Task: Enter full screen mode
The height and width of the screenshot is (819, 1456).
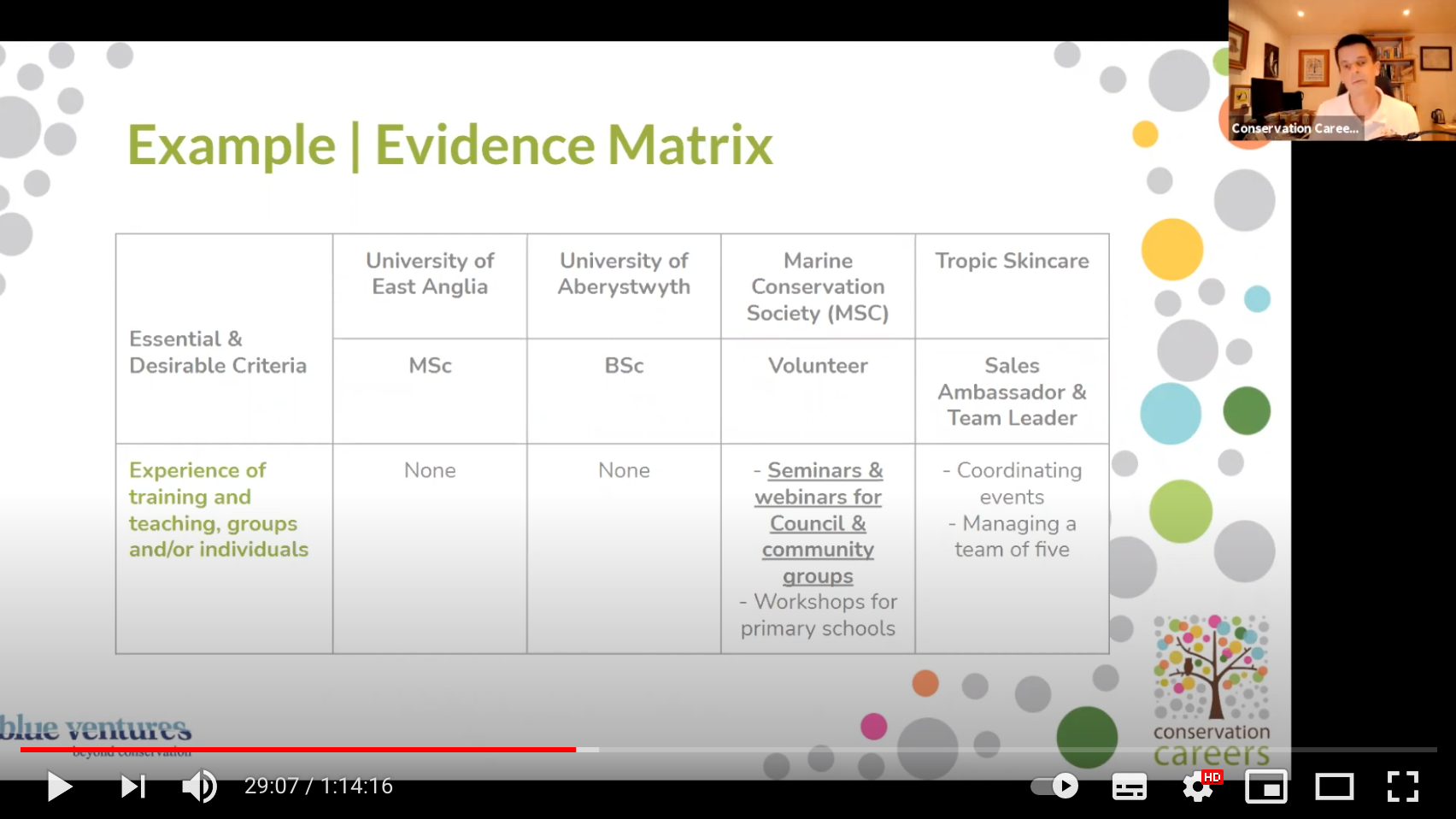Action: [1402, 787]
